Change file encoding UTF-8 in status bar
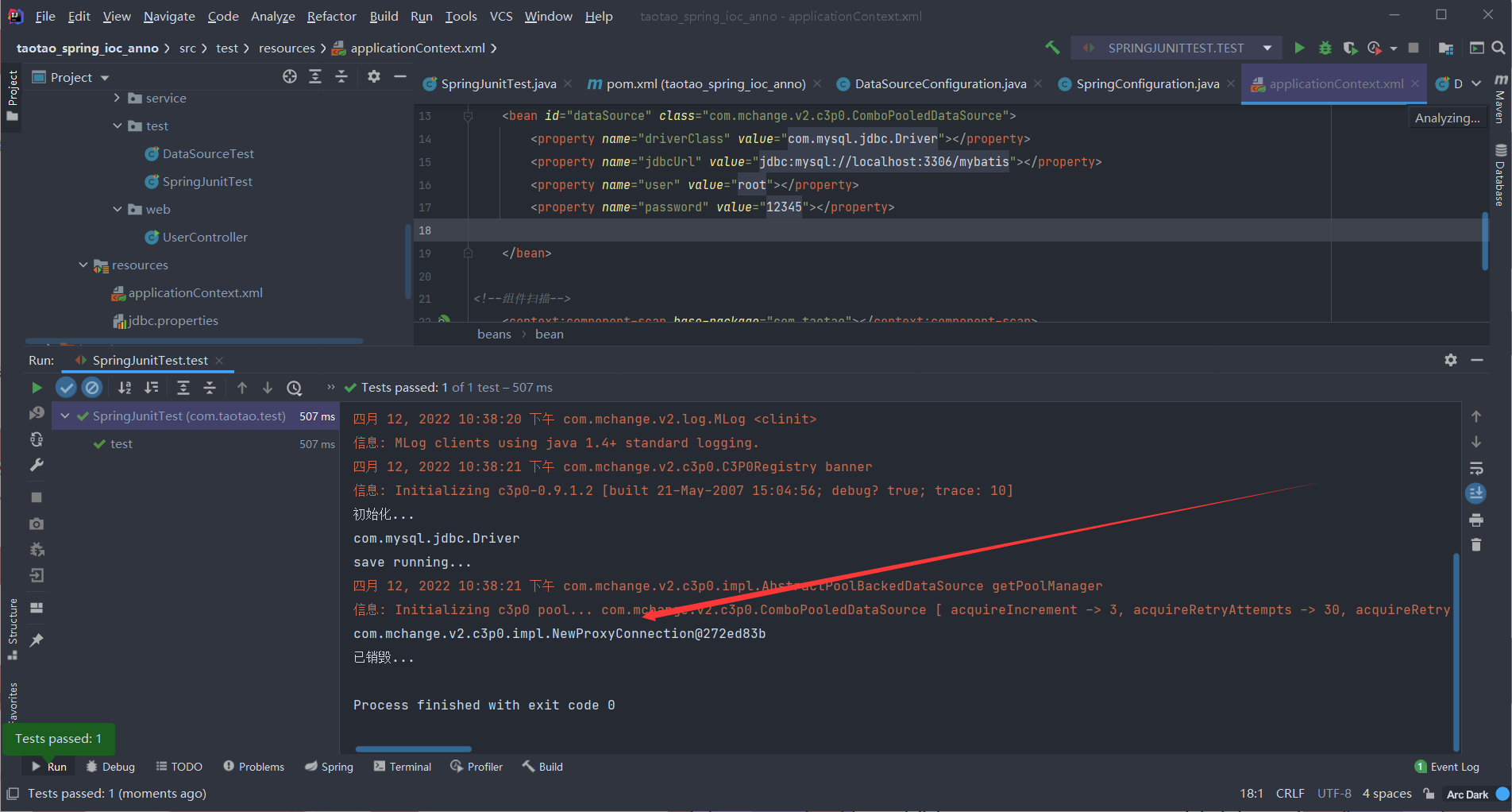The image size is (1512, 812). click(x=1334, y=794)
